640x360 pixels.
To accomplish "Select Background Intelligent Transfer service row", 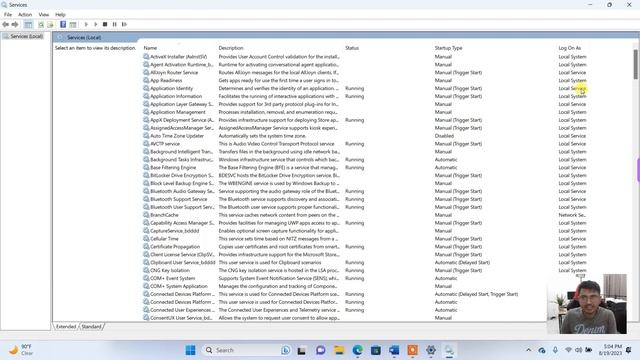I will point(365,152).
